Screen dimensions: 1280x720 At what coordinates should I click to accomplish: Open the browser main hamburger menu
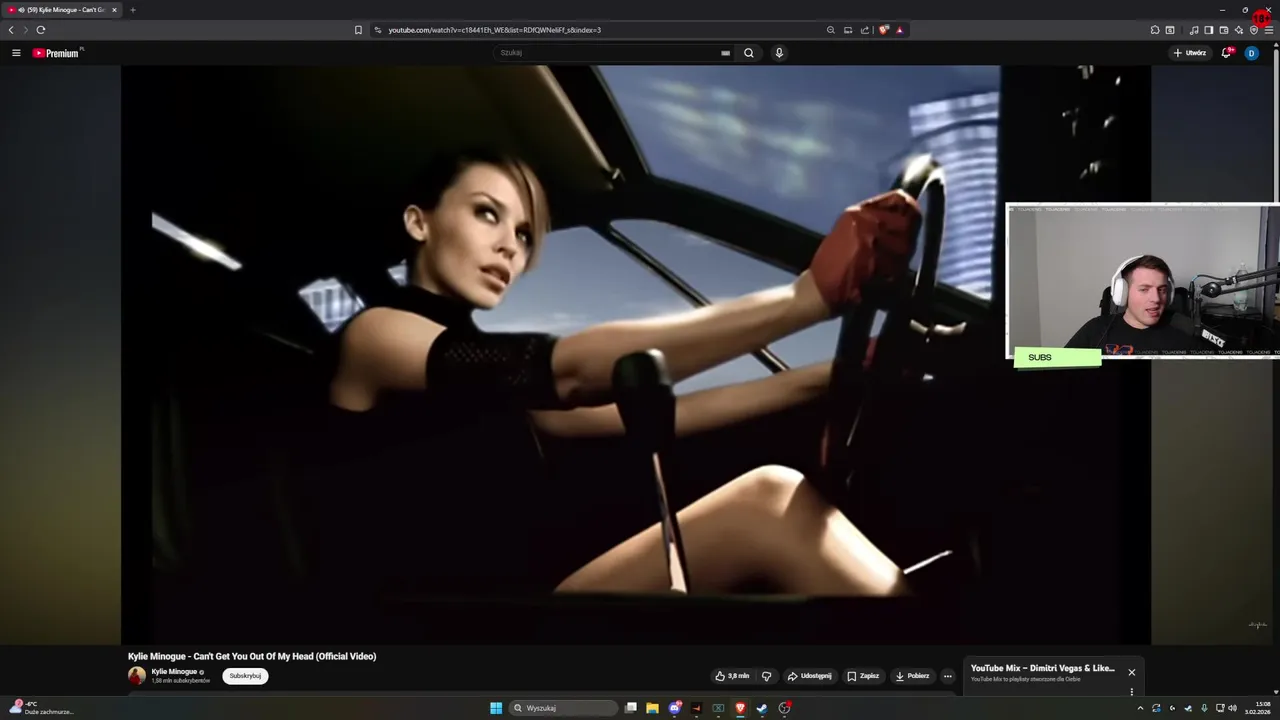tap(1269, 30)
